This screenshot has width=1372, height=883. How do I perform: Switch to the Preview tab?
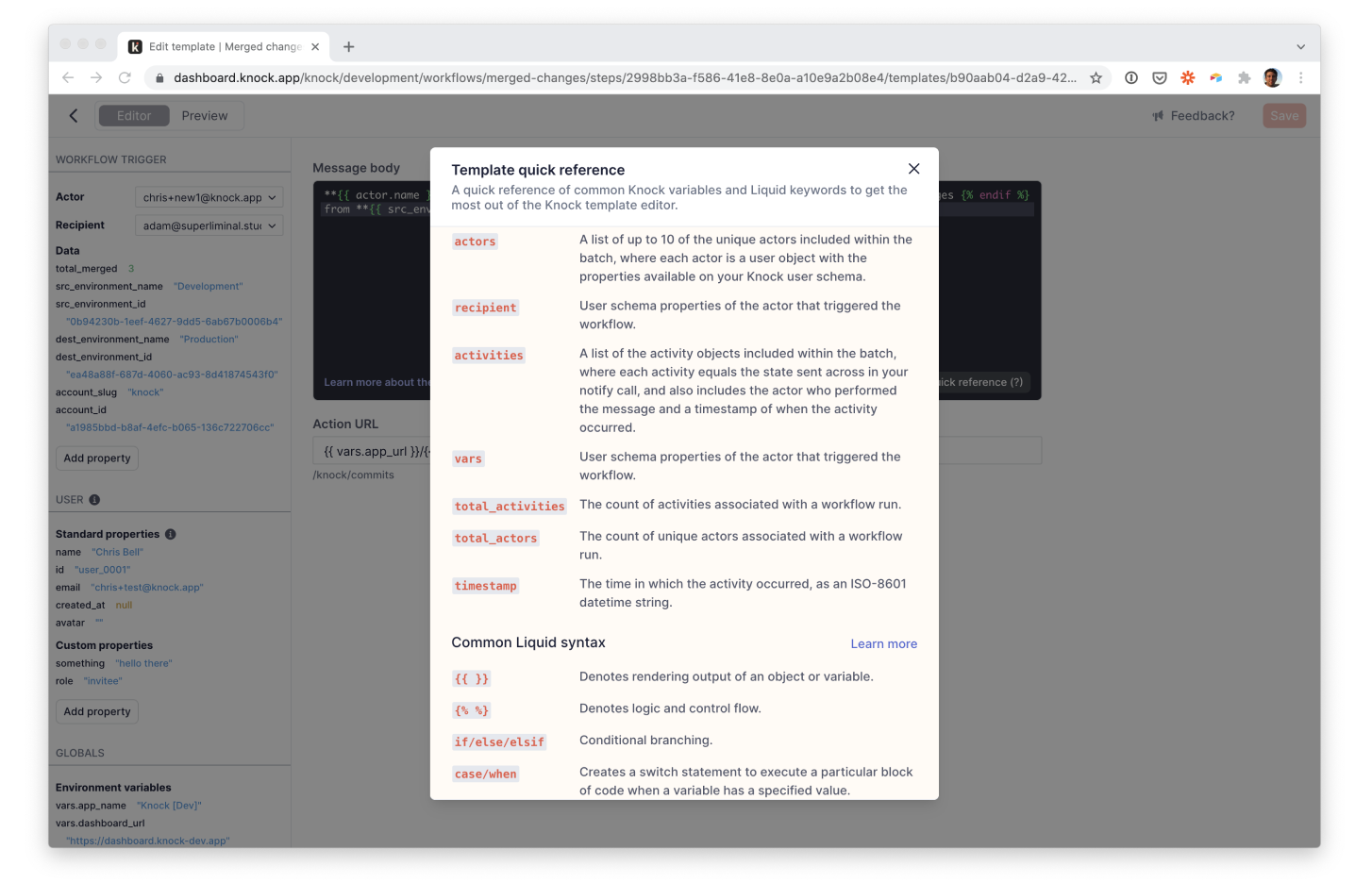[206, 115]
